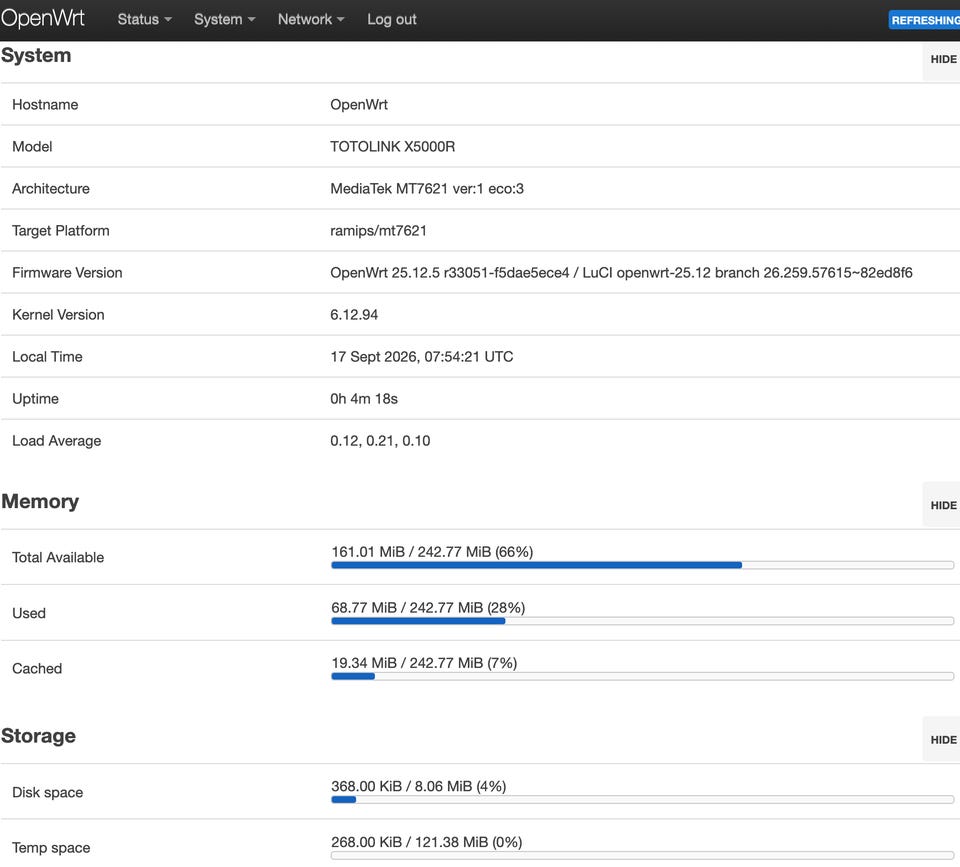Image resolution: width=960 pixels, height=867 pixels.
Task: Click the Log out link
Action: (x=392, y=19)
